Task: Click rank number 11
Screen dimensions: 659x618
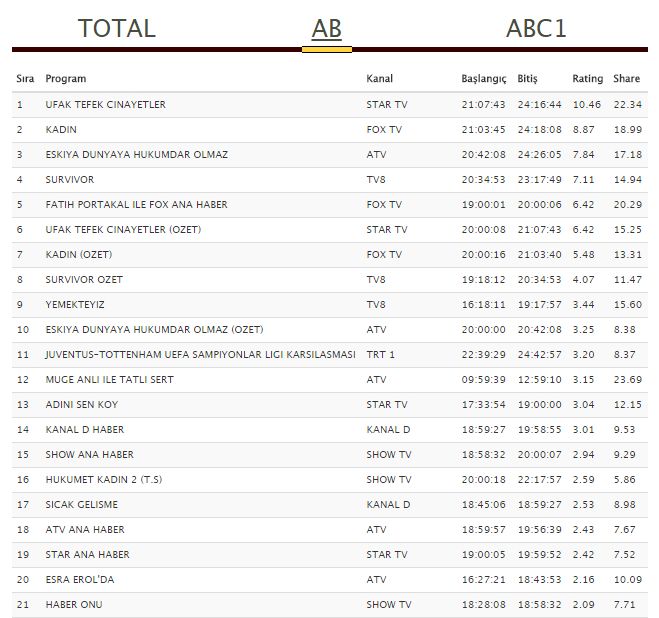Action: click(x=23, y=355)
